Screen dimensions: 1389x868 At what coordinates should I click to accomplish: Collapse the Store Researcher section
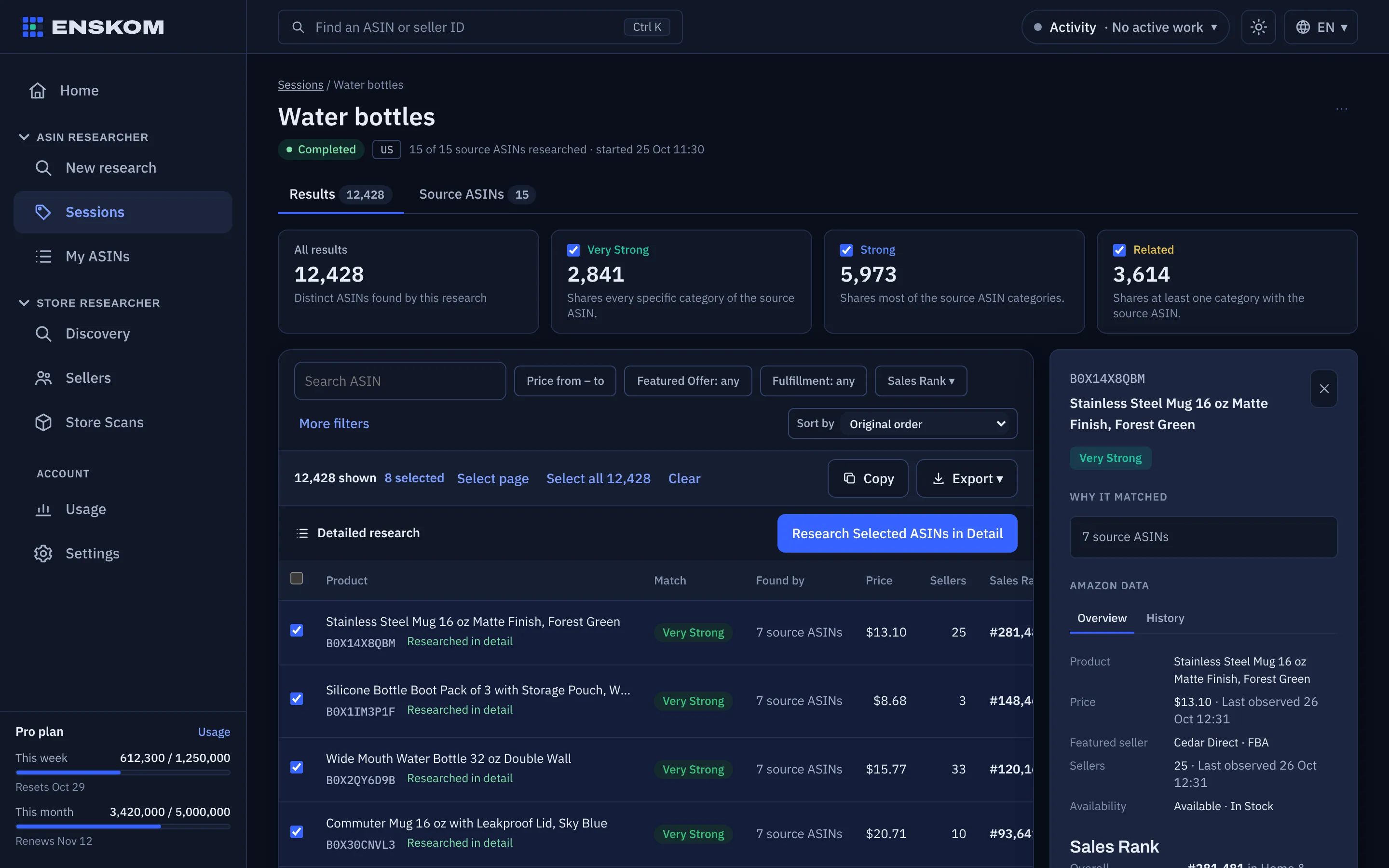[x=89, y=302]
